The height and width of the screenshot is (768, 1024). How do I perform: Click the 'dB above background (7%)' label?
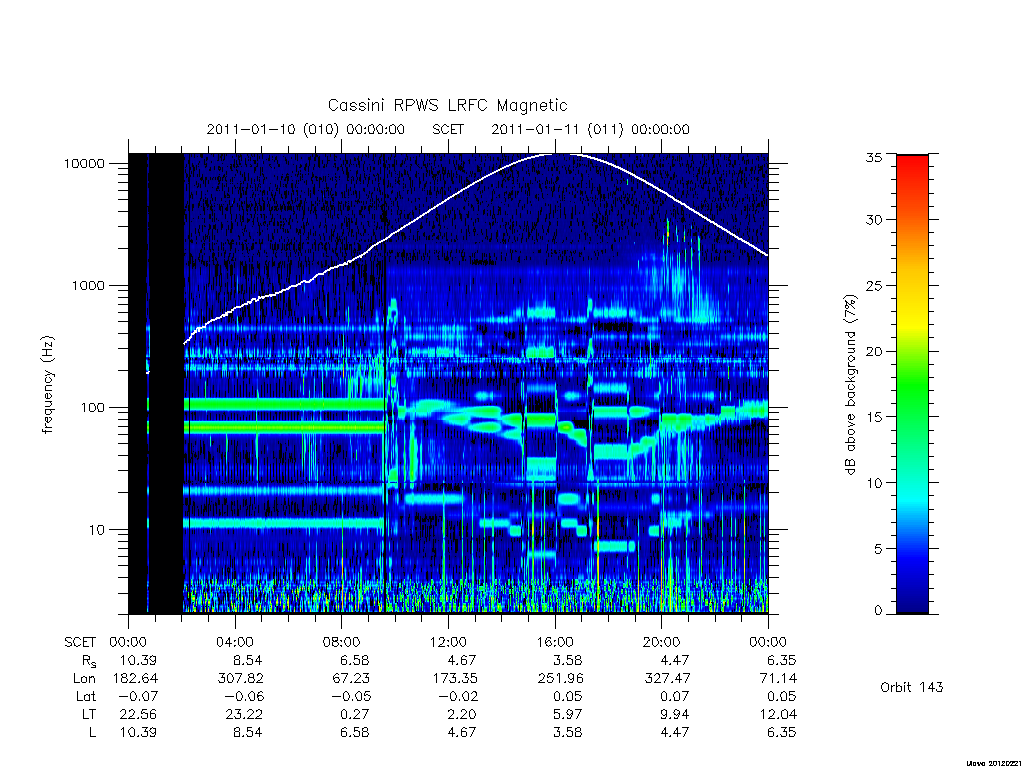coord(850,385)
